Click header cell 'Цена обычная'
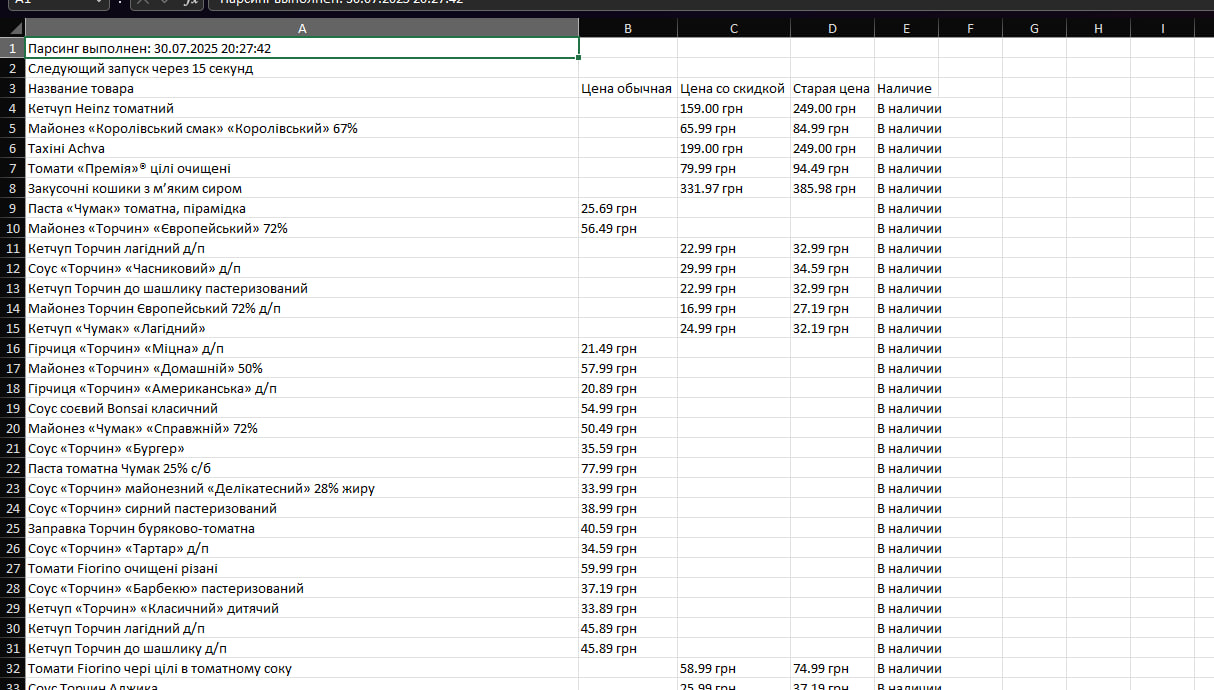Screen dimensions: 1214x690 (628, 88)
